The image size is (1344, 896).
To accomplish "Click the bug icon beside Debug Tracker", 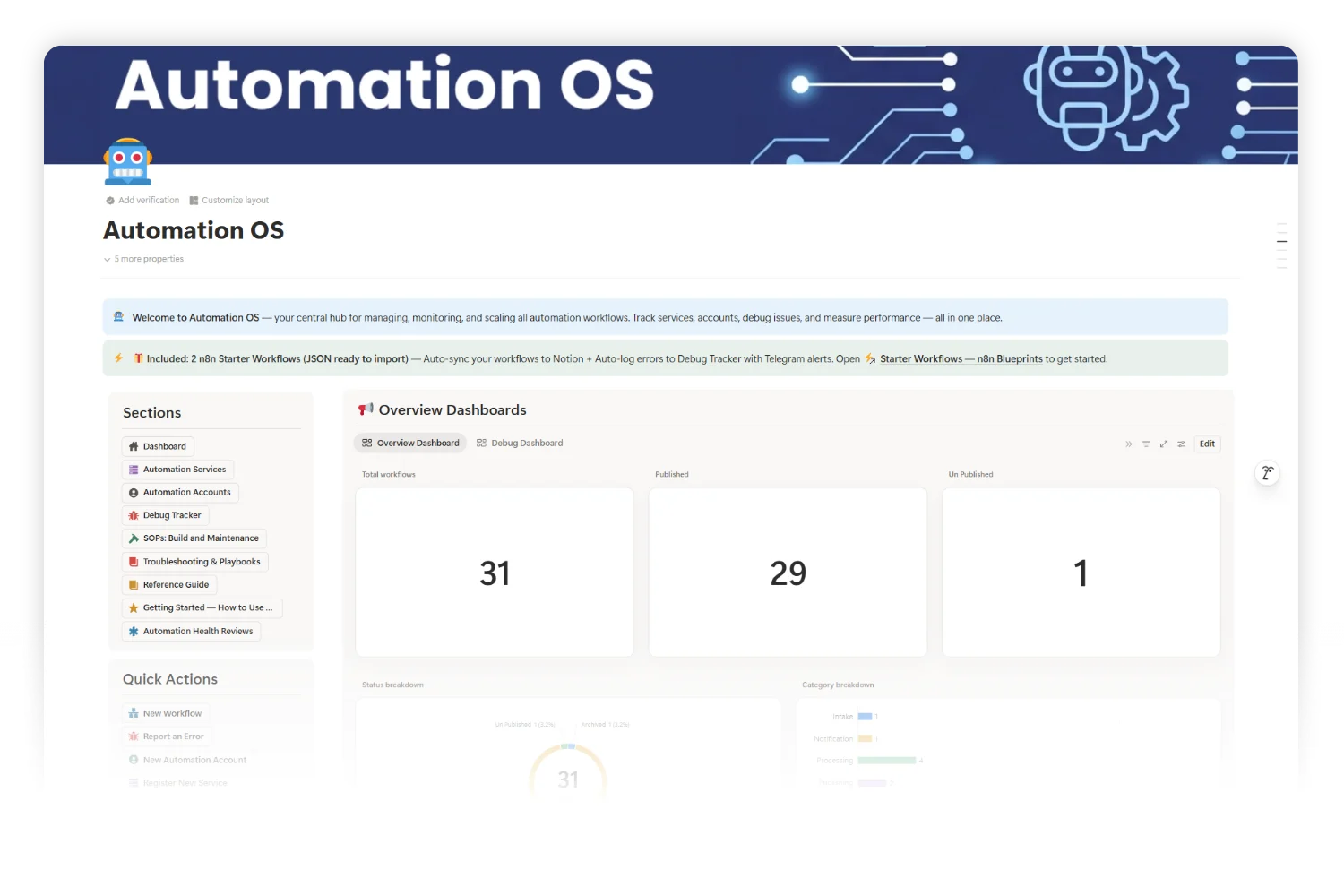I will (x=134, y=516).
